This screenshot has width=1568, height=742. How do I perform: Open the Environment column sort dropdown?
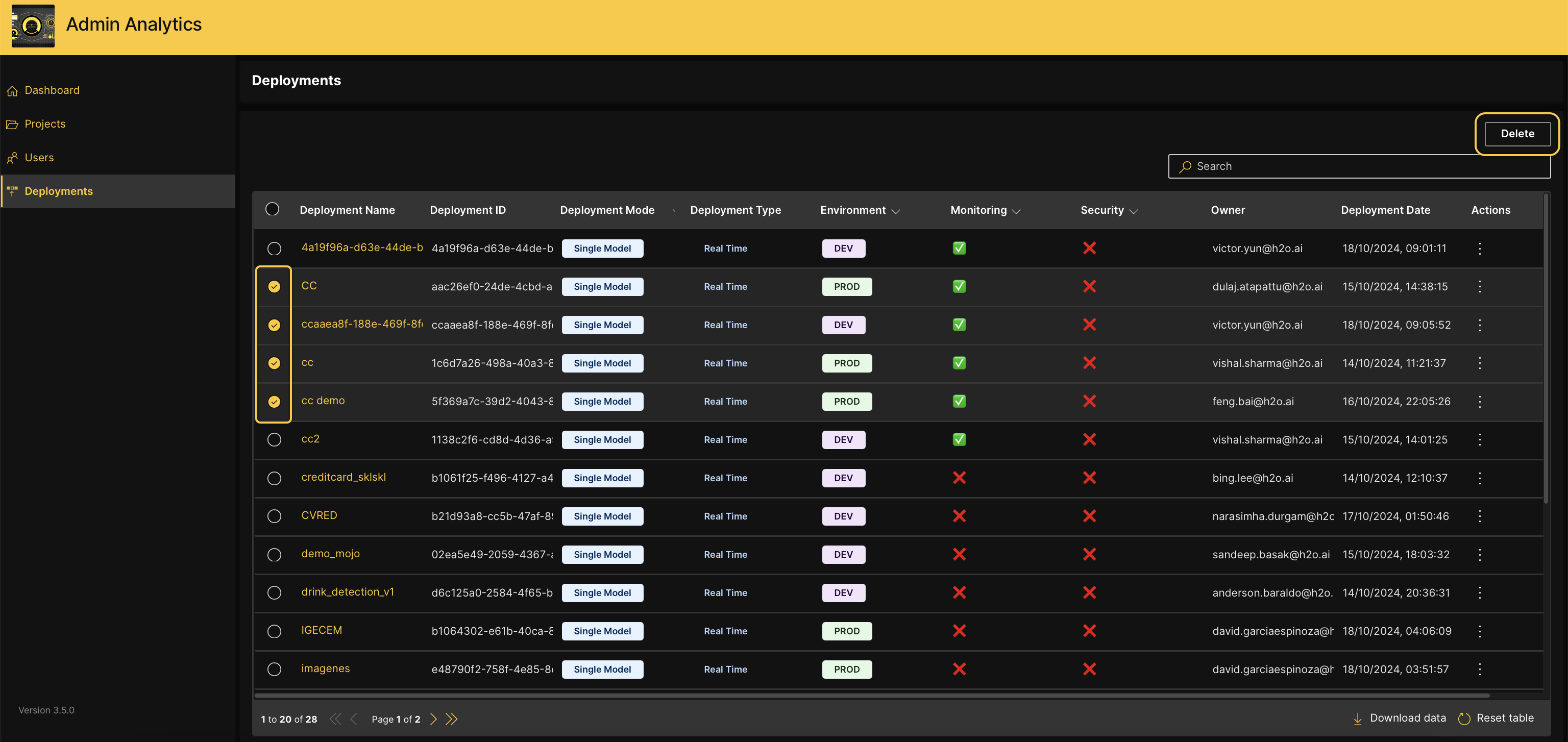(x=895, y=212)
